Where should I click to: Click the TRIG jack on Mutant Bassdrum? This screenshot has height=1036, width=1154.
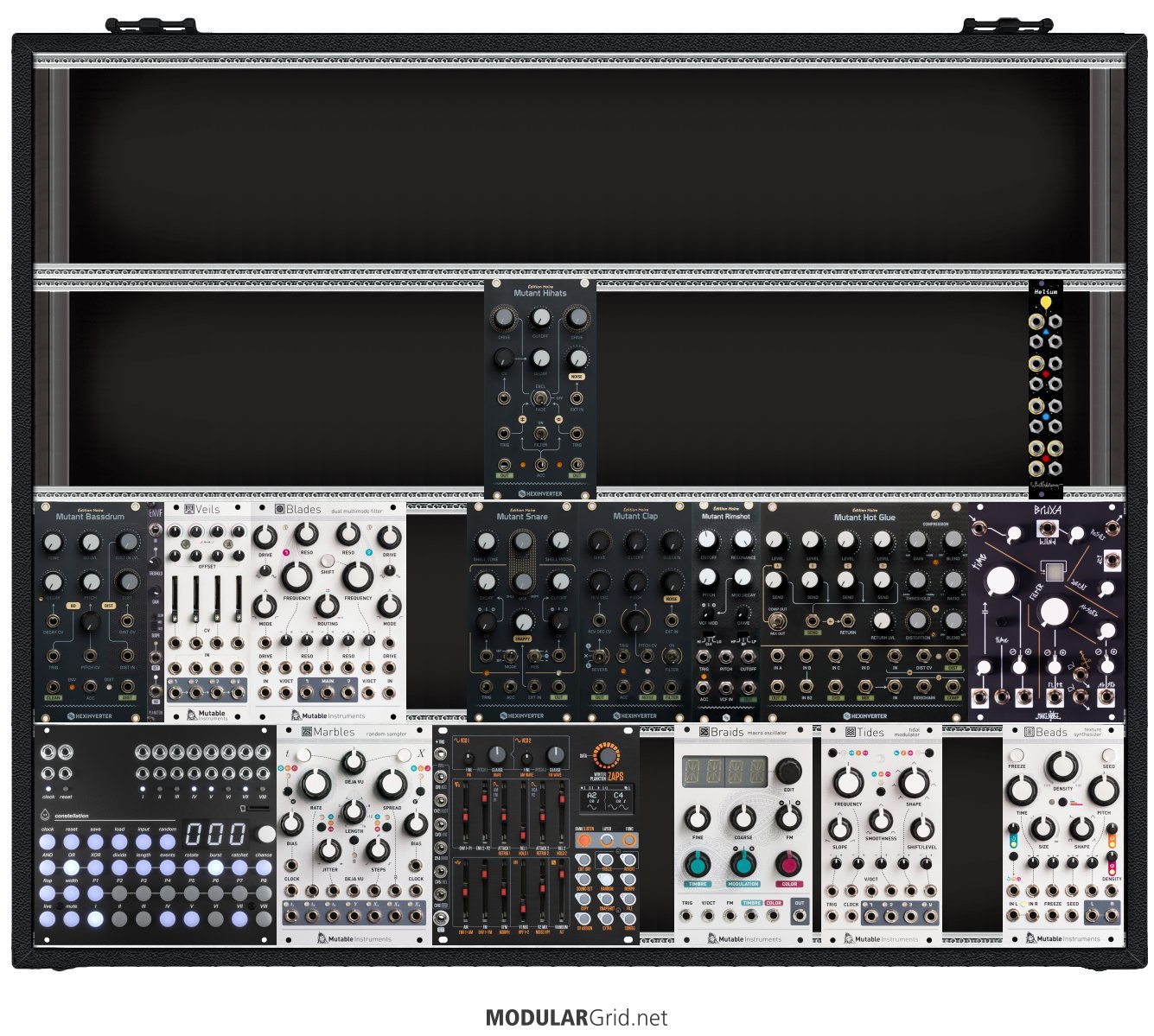tap(54, 656)
